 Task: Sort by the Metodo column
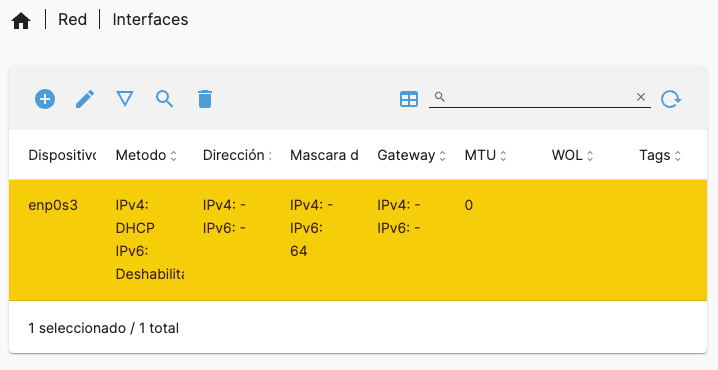pos(146,155)
